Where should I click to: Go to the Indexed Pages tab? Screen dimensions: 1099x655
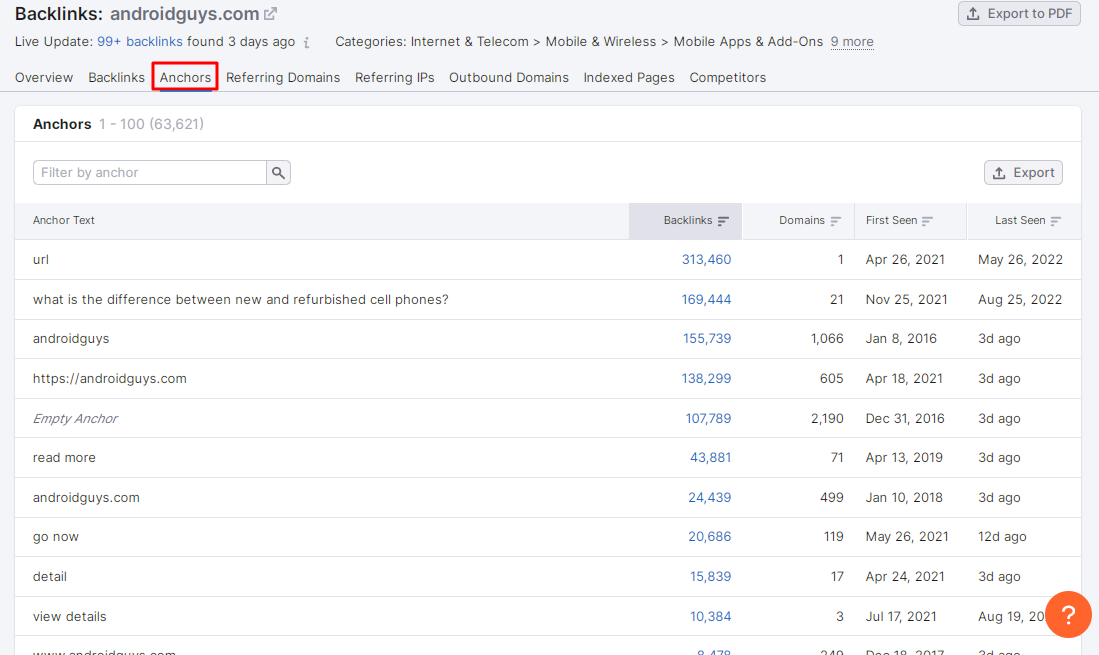[x=629, y=78]
